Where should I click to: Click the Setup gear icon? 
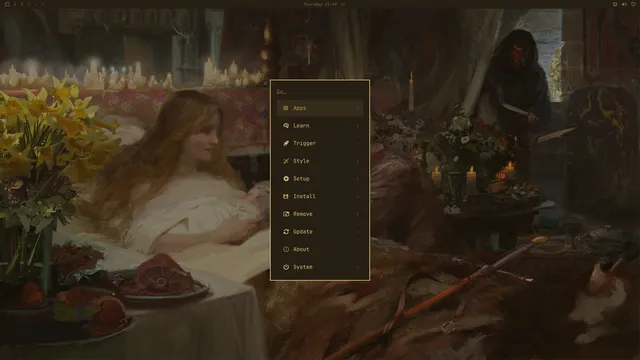[x=286, y=179]
